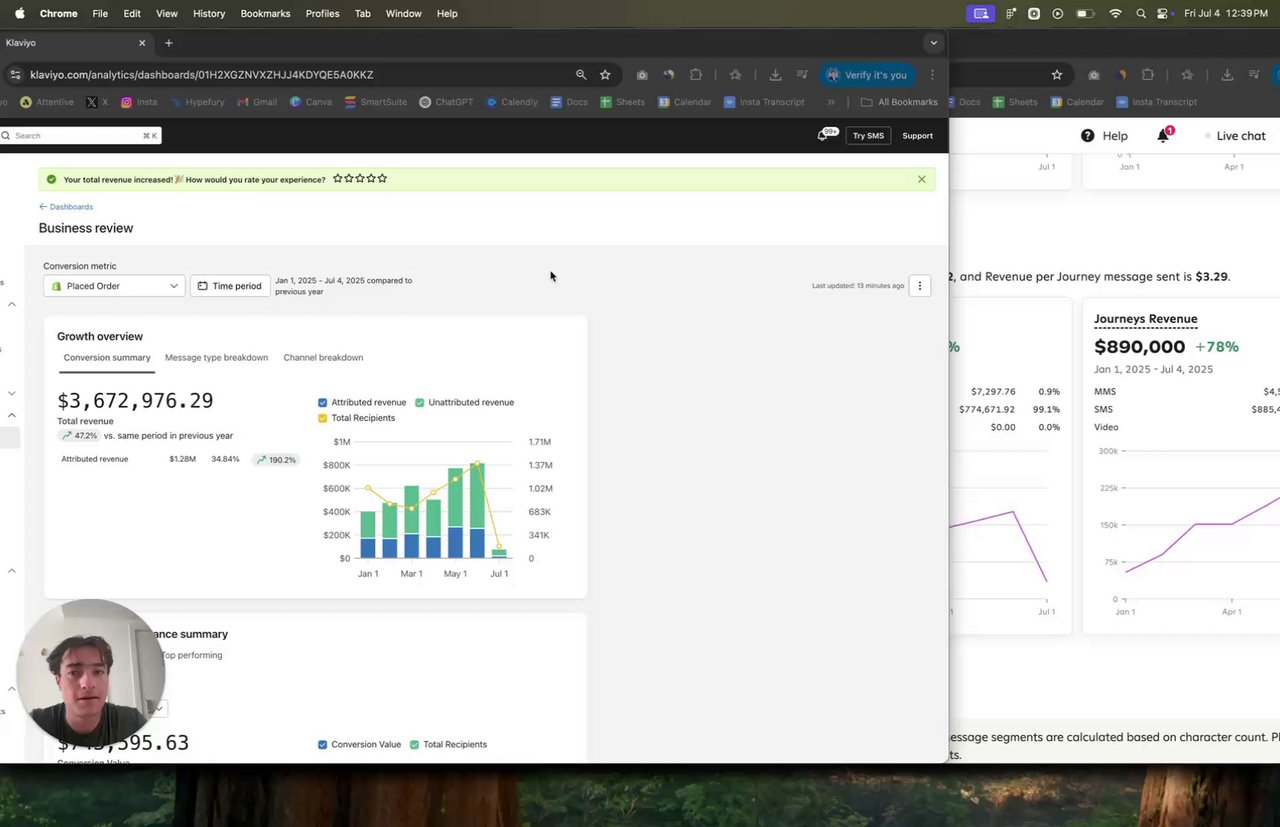Open the Profiles menu in the menu bar
Image resolution: width=1280 pixels, height=827 pixels.
click(322, 13)
